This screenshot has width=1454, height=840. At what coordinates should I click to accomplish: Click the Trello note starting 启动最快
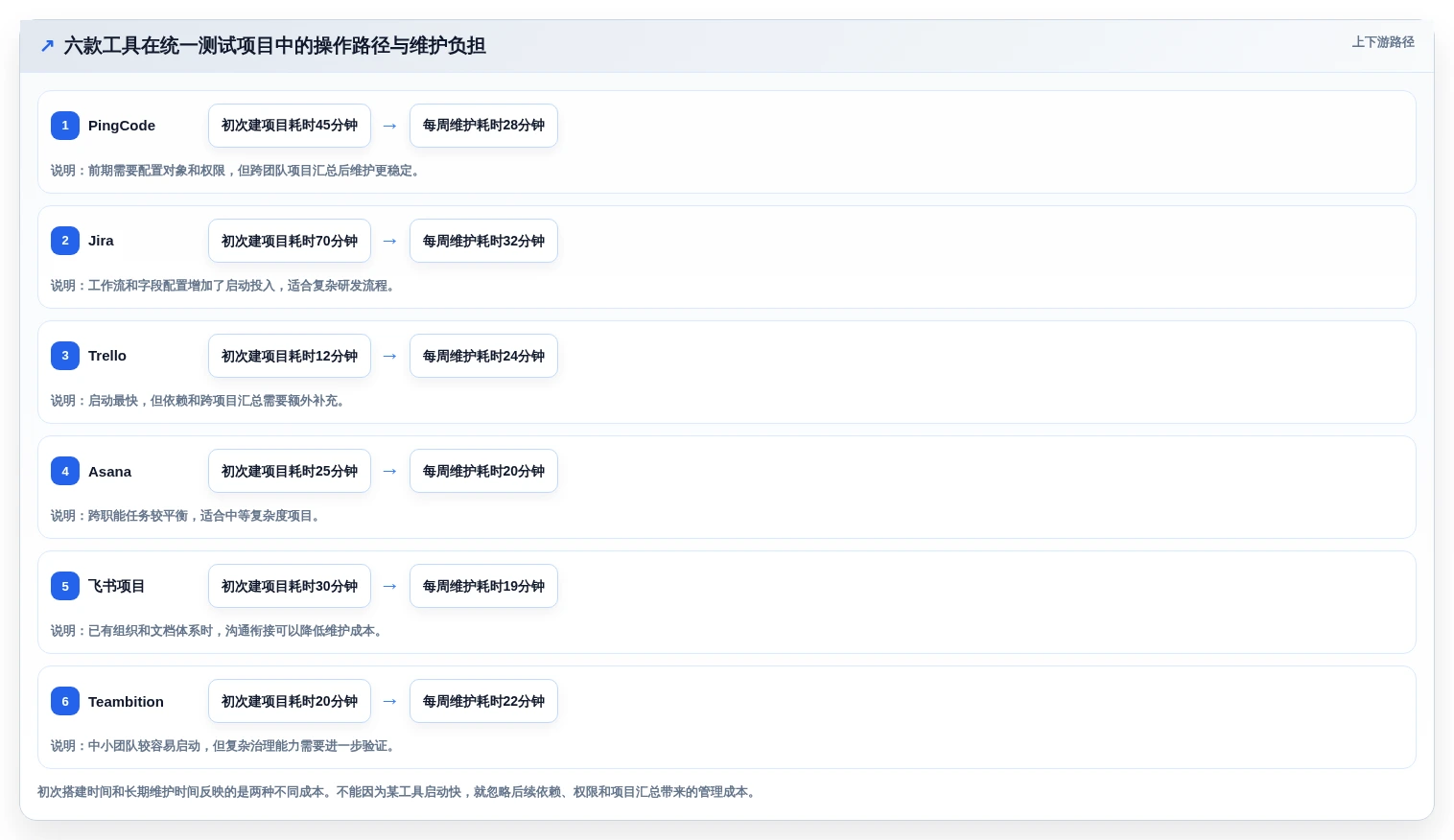[200, 401]
